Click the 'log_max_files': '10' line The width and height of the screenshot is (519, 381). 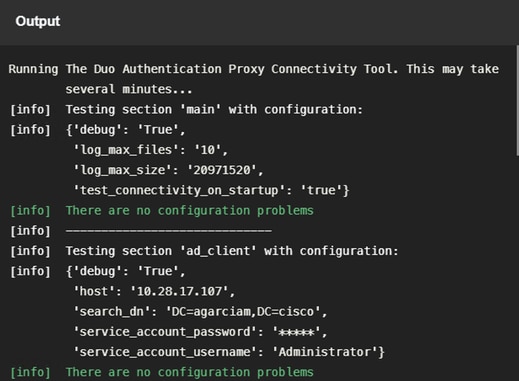(150, 150)
